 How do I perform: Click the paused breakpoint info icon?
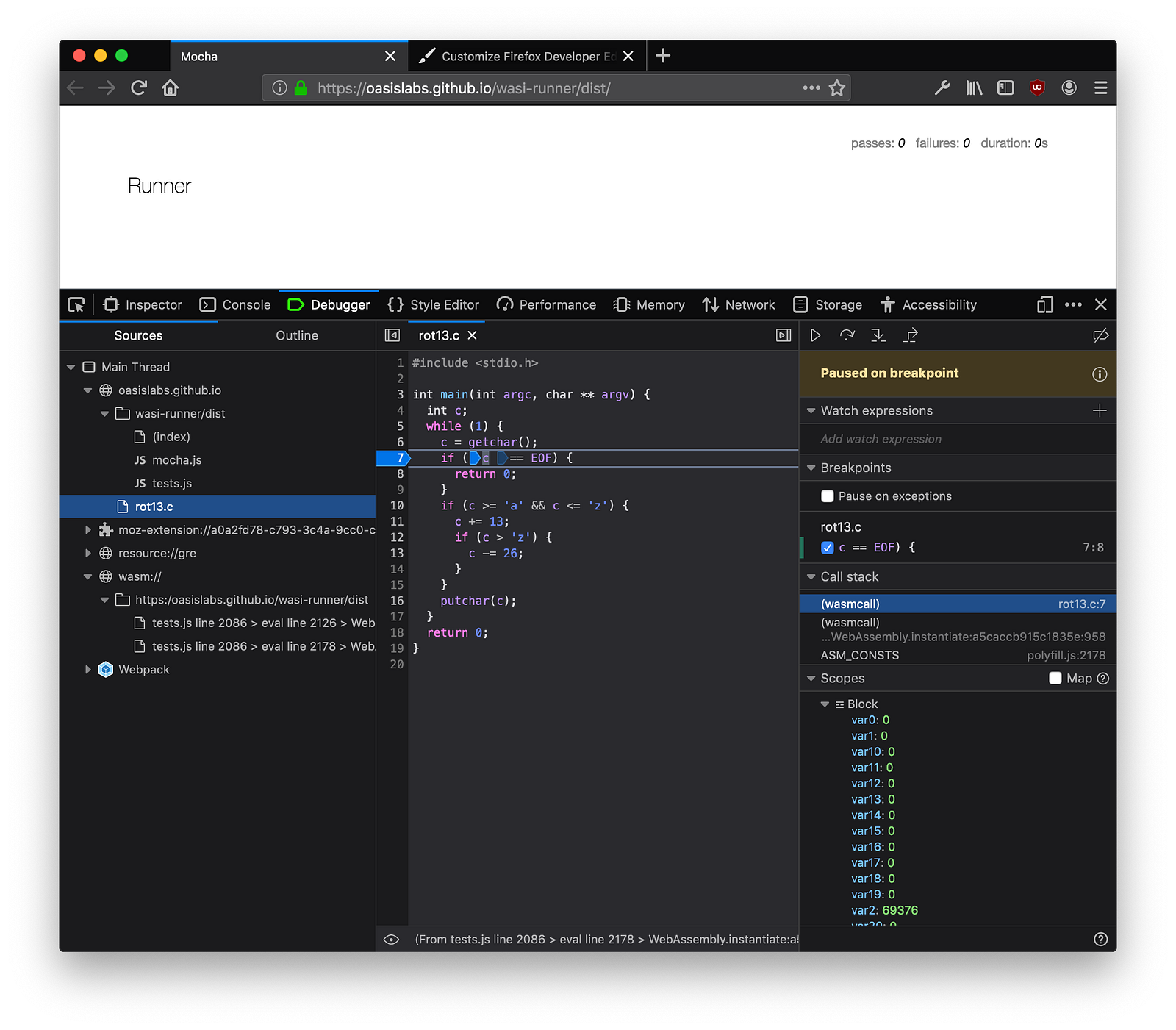pos(1100,374)
